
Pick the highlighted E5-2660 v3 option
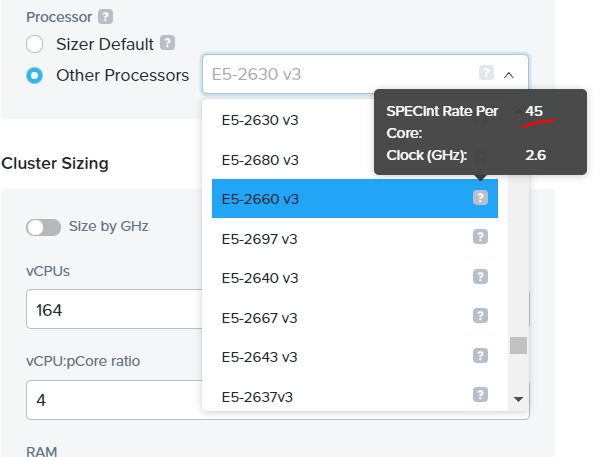355,199
